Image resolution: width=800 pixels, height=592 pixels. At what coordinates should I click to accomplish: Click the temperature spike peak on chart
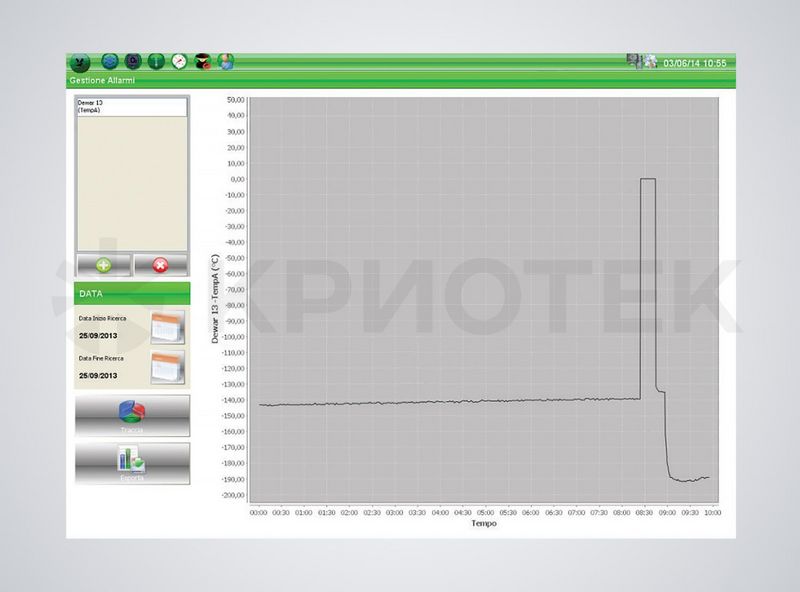coord(648,179)
